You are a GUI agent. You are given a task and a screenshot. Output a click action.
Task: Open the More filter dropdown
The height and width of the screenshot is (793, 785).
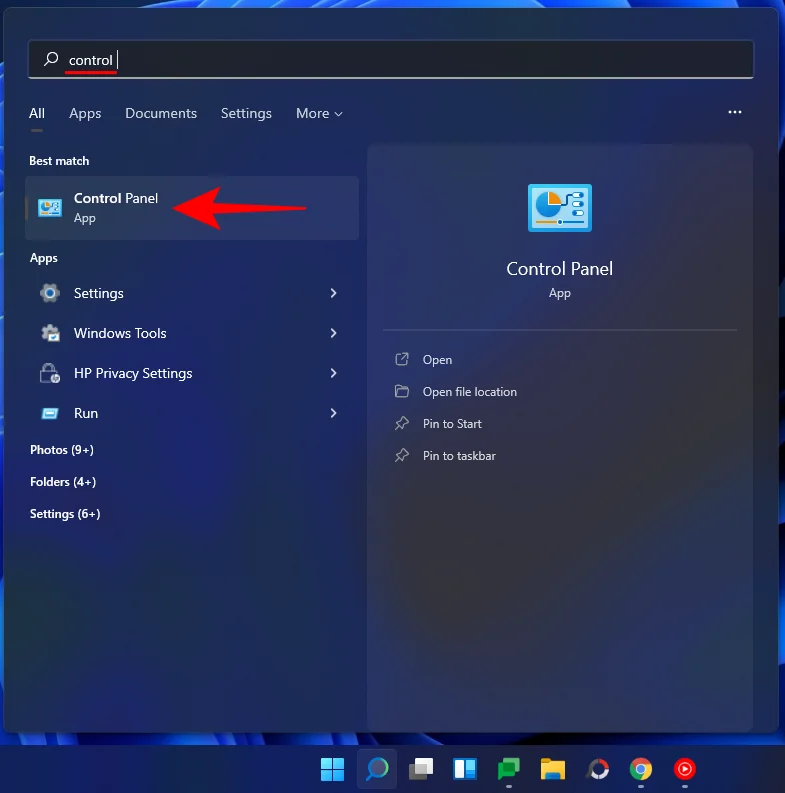click(319, 113)
